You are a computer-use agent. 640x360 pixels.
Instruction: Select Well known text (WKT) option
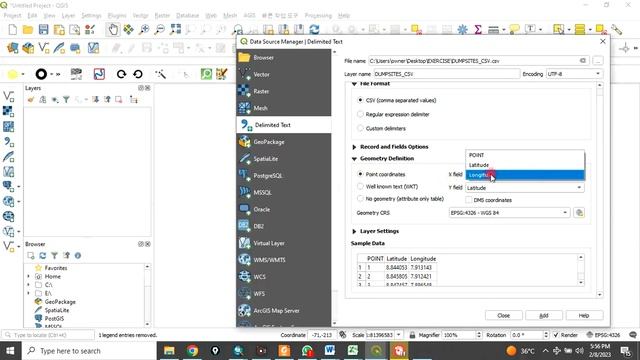tap(360, 187)
